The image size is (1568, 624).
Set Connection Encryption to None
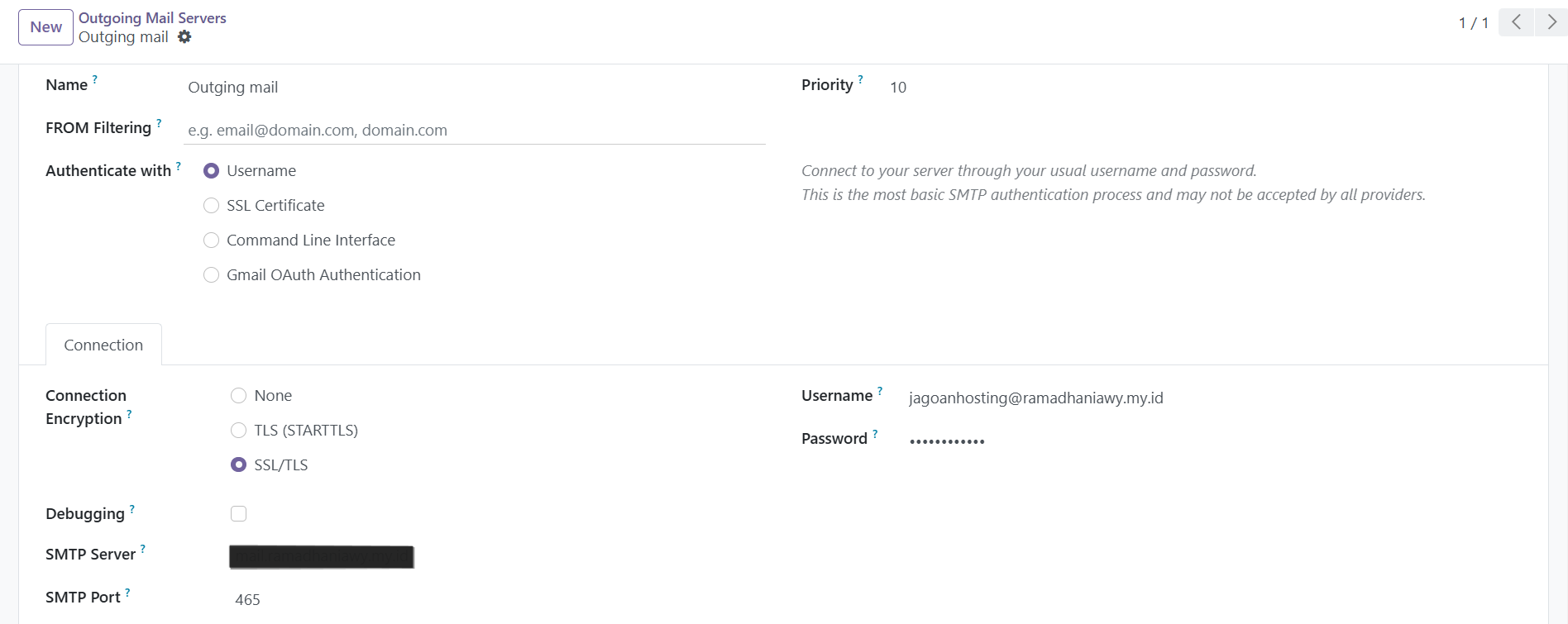click(238, 395)
